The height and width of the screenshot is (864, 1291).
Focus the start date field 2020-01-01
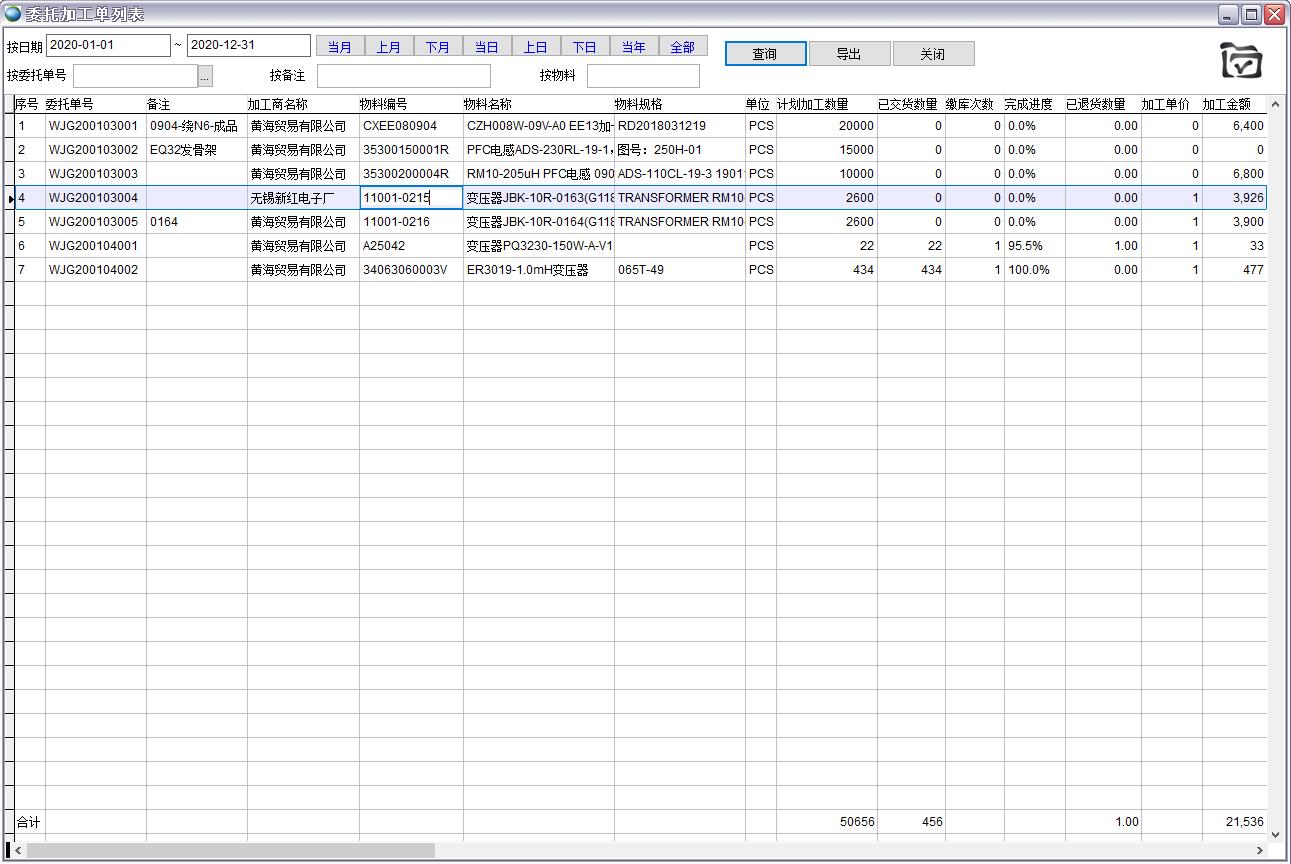click(x=108, y=46)
